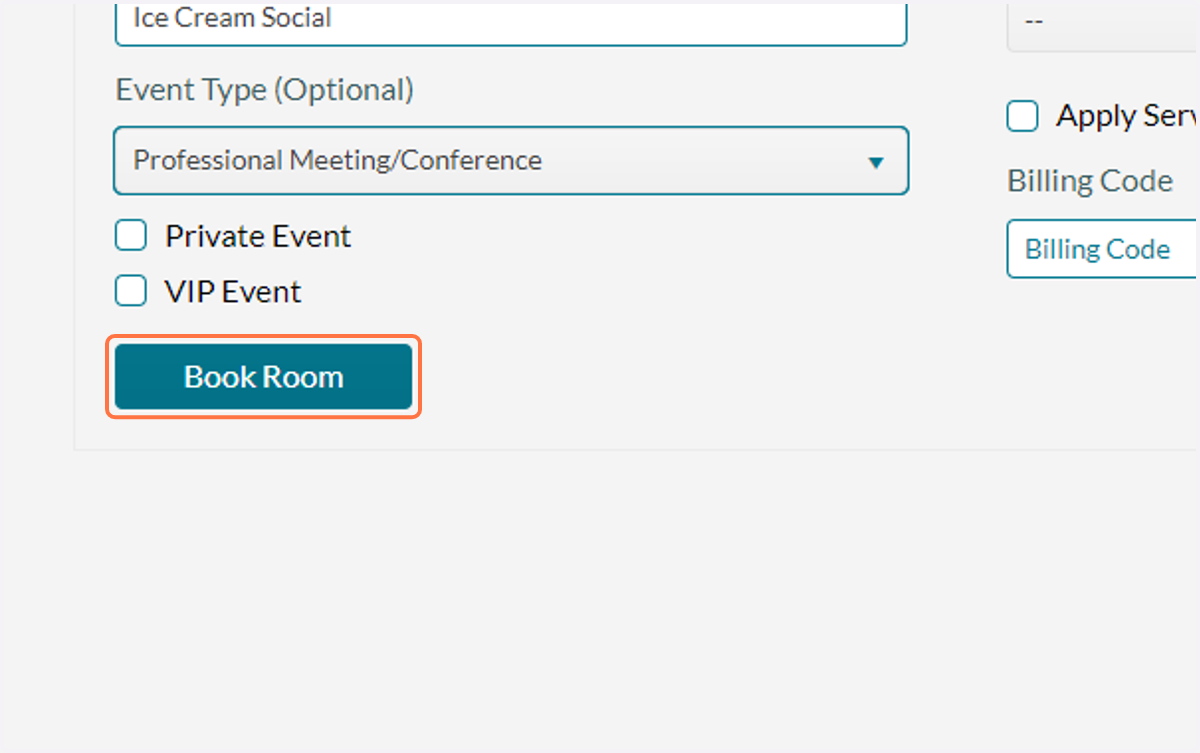Click the Apply Serv label text
Image resolution: width=1200 pixels, height=753 pixels.
point(1128,116)
